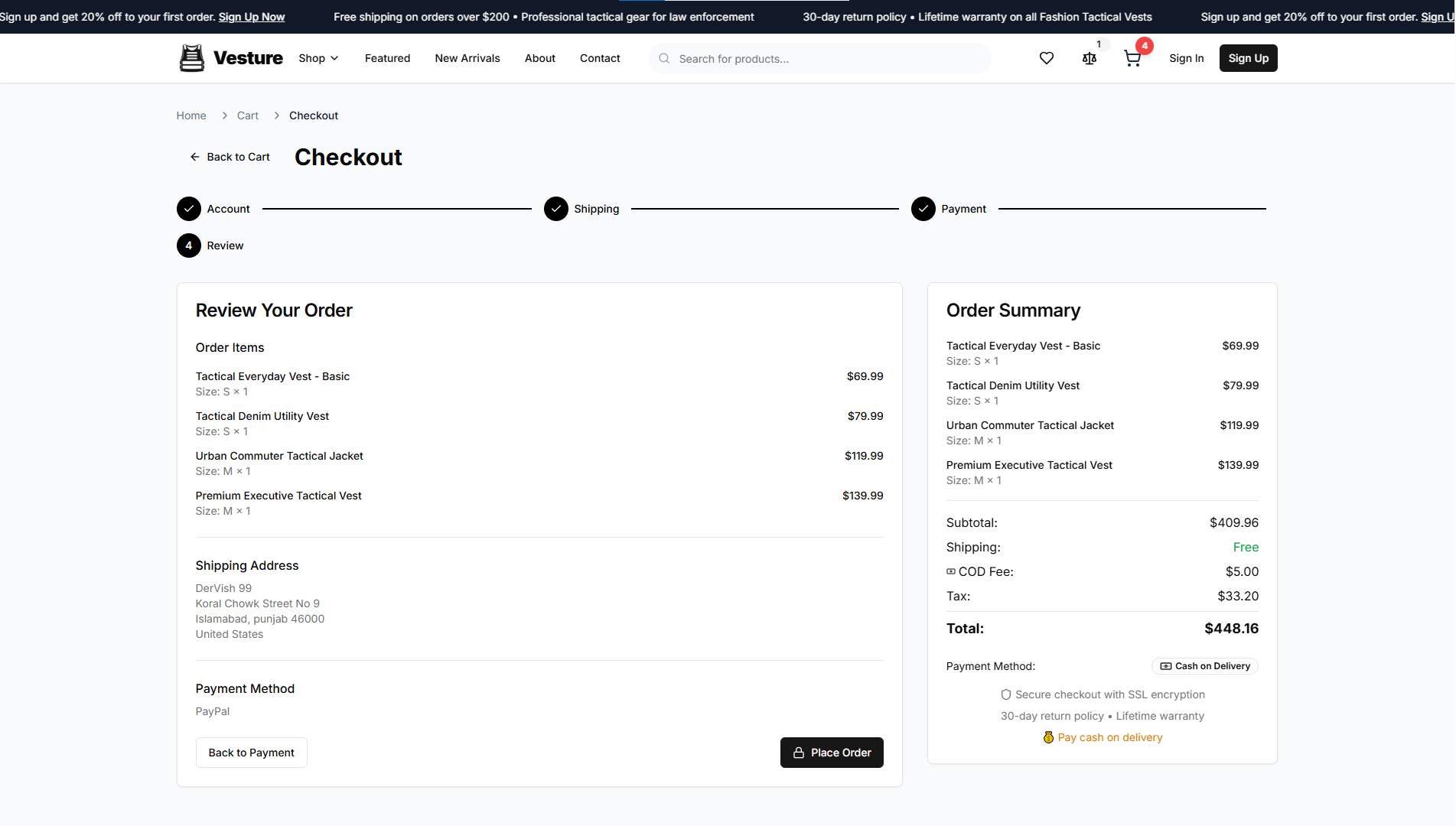Open the wishlist via the heart icon
Viewport: 1456px width, 826px height.
coord(1046,57)
